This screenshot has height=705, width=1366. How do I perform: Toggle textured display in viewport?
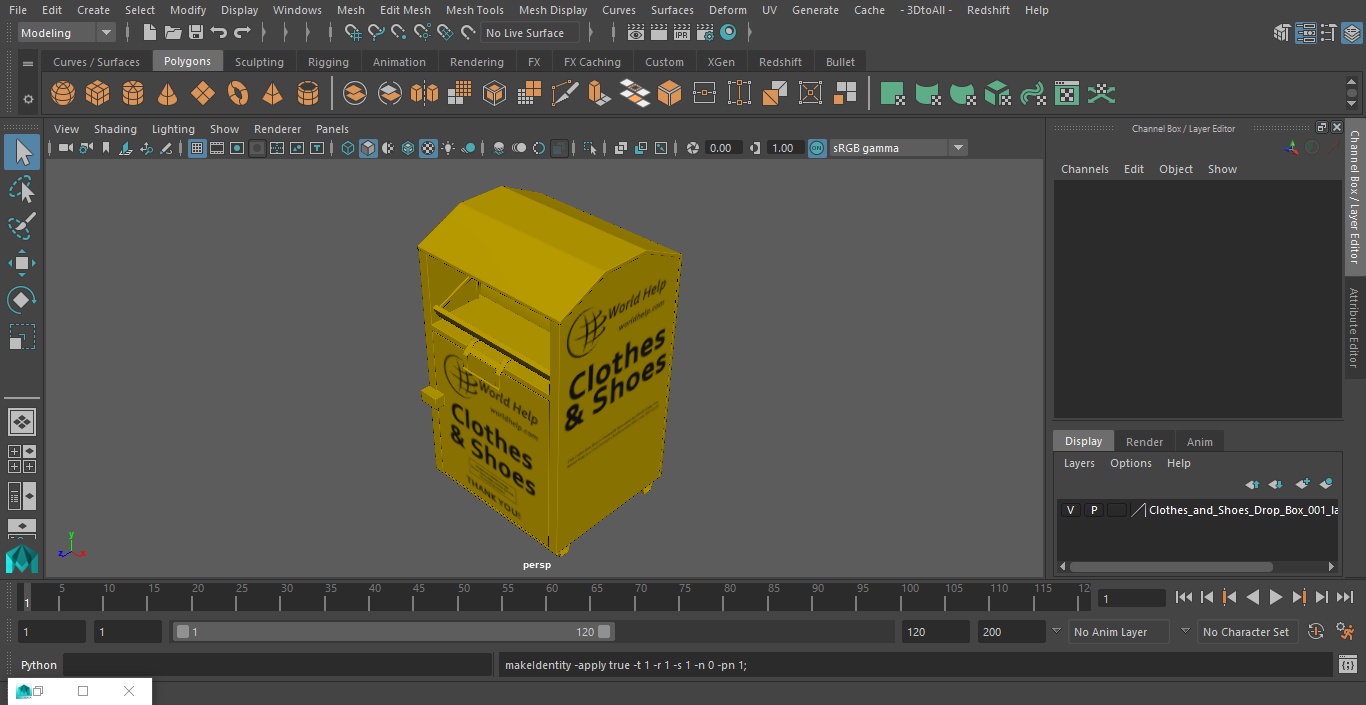pos(428,148)
